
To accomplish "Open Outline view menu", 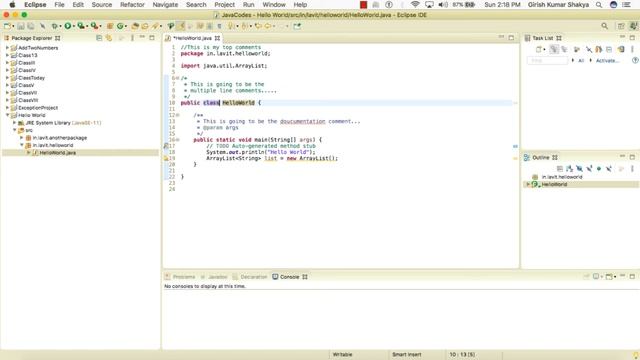I will [x=632, y=169].
